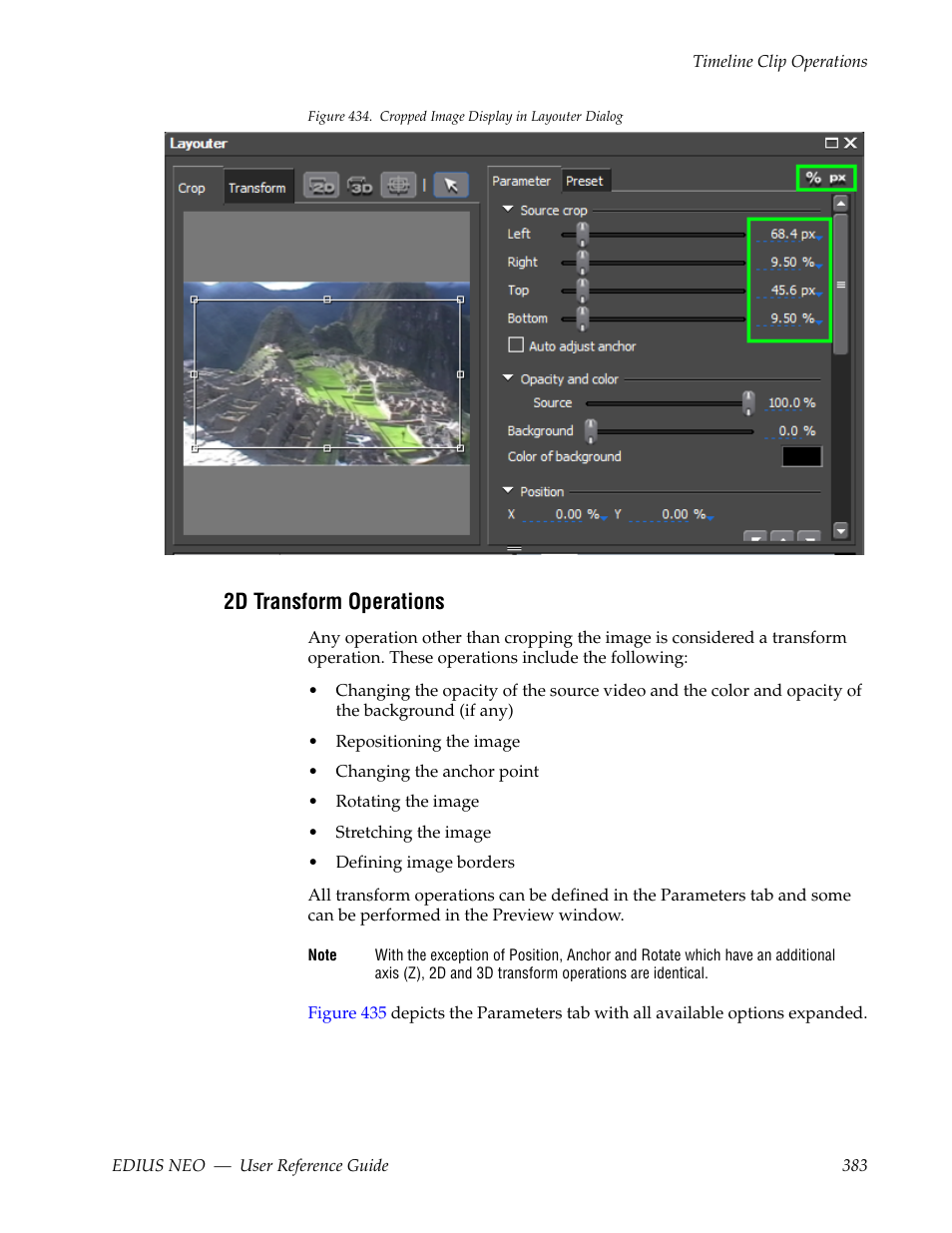952x1233 pixels.
Task: Click the top-left crop handle in preview
Action: click(195, 300)
